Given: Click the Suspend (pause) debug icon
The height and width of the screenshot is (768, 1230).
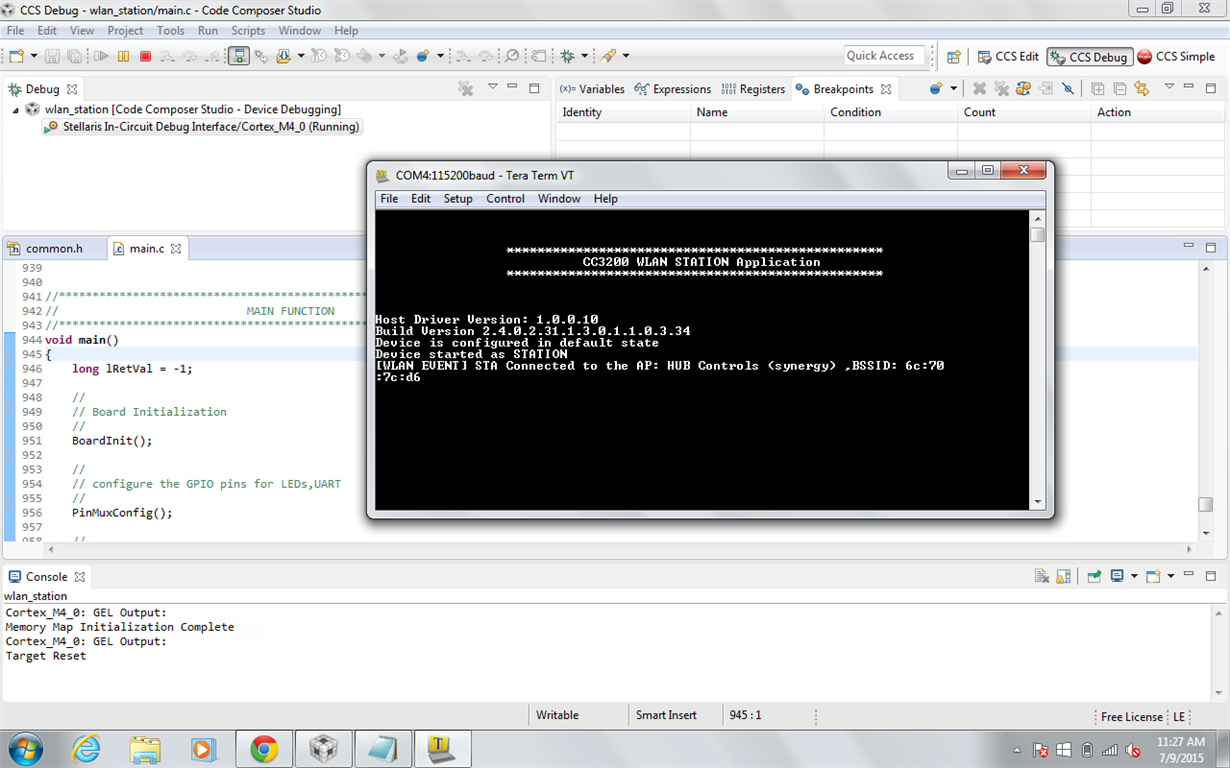Looking at the screenshot, I should click(123, 56).
